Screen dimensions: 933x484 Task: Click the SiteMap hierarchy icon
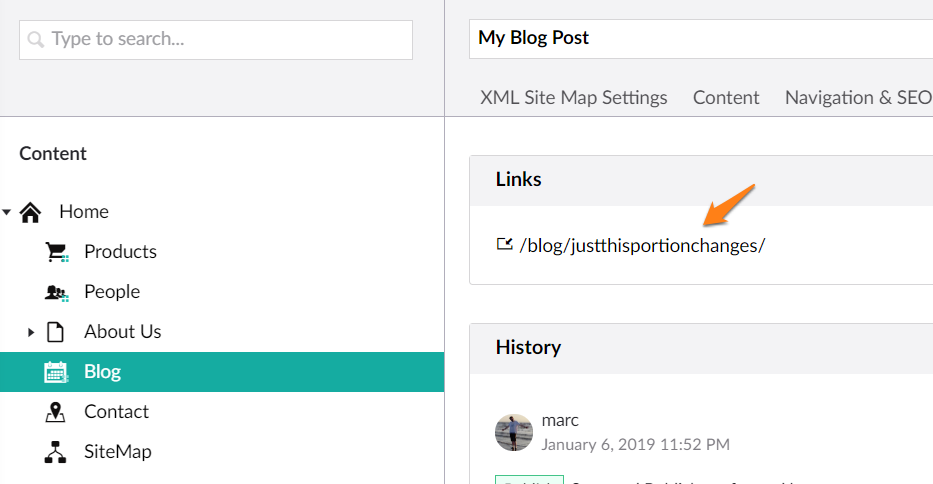click(55, 452)
